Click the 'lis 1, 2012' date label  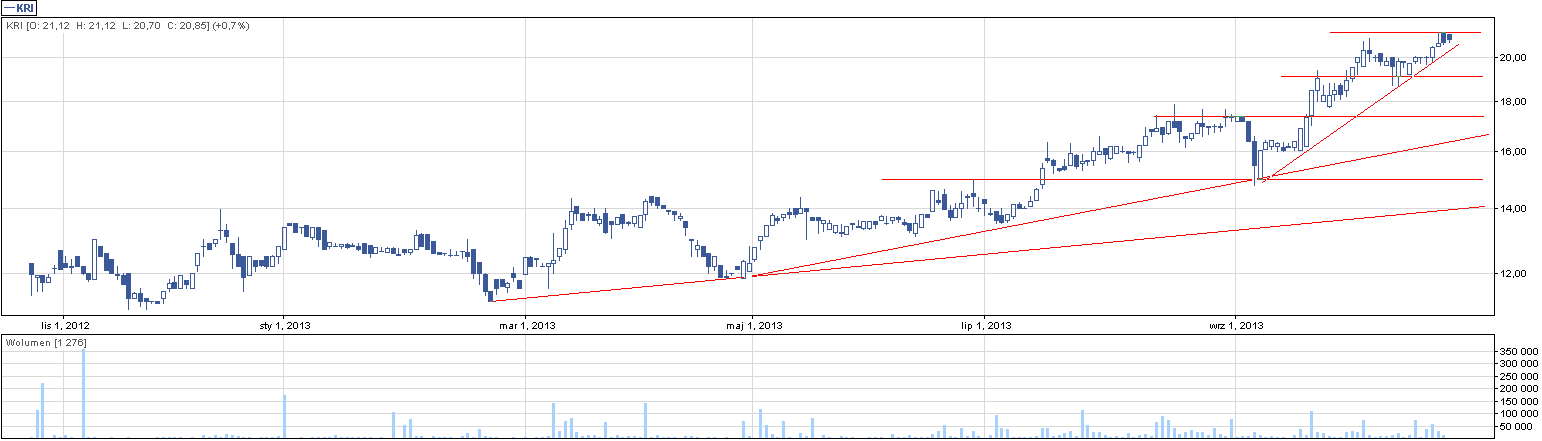[66, 326]
